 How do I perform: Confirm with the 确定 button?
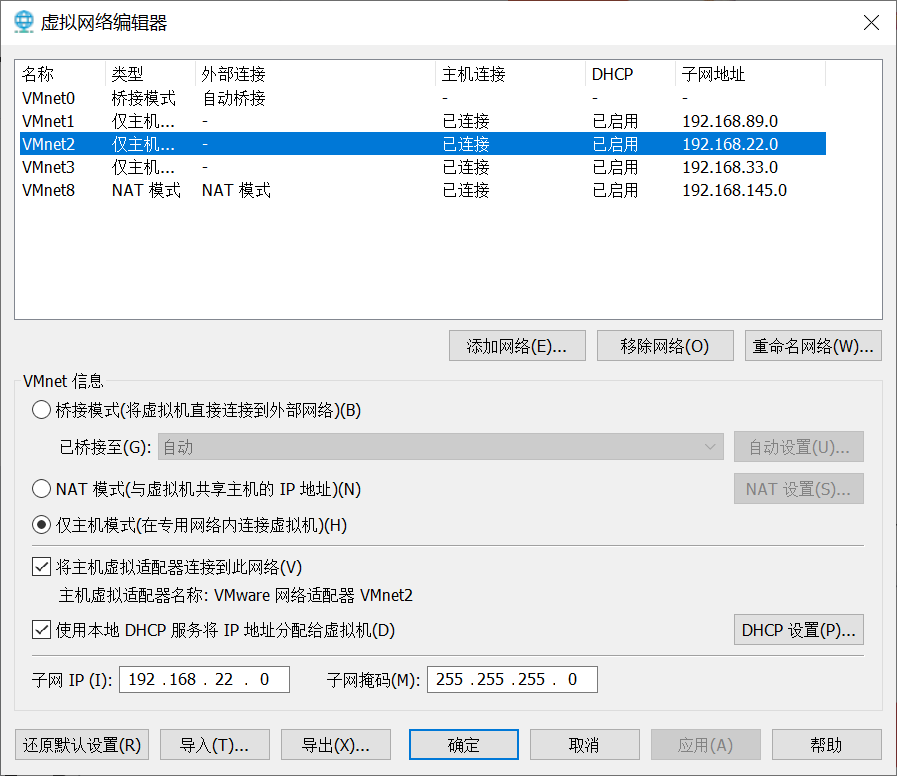(x=463, y=745)
